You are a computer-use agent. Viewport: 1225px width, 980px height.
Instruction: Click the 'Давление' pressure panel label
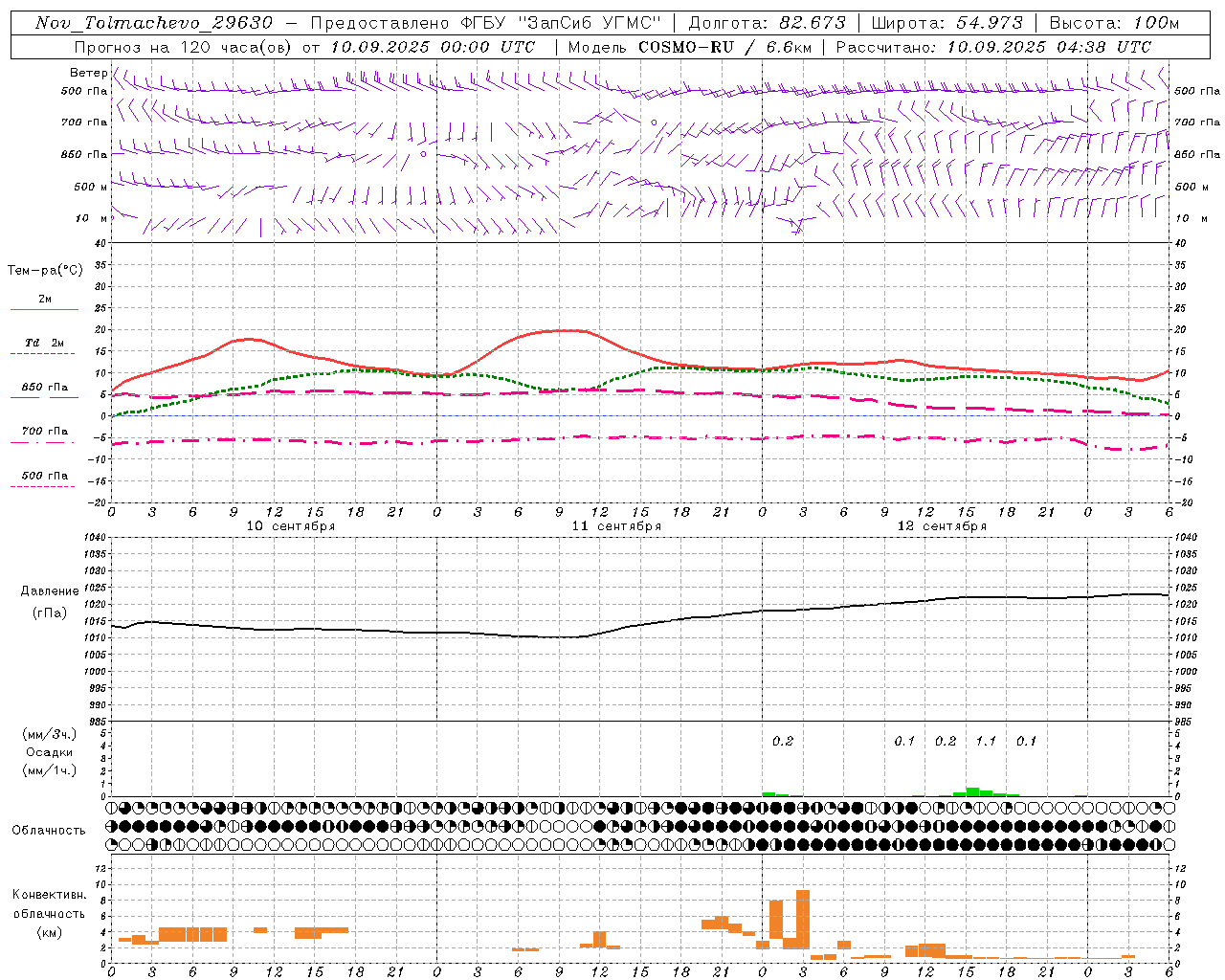tap(50, 591)
